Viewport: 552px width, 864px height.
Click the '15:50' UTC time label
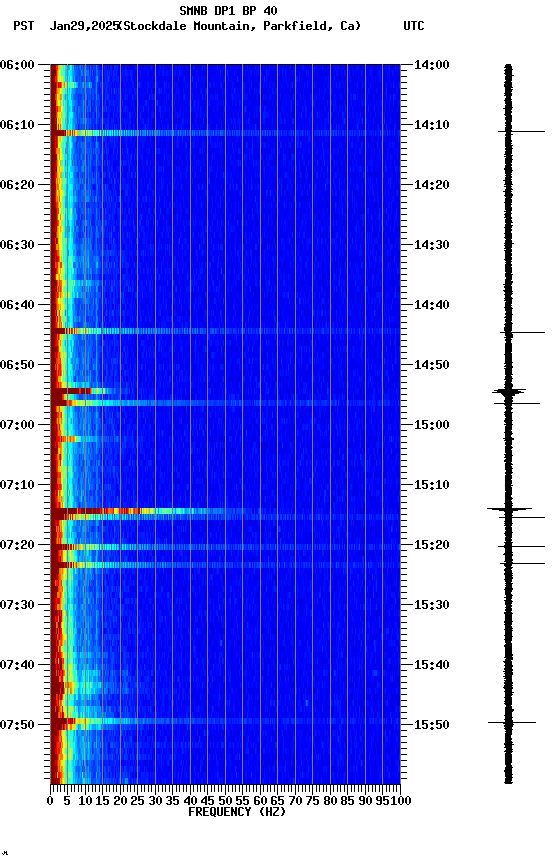tap(431, 725)
